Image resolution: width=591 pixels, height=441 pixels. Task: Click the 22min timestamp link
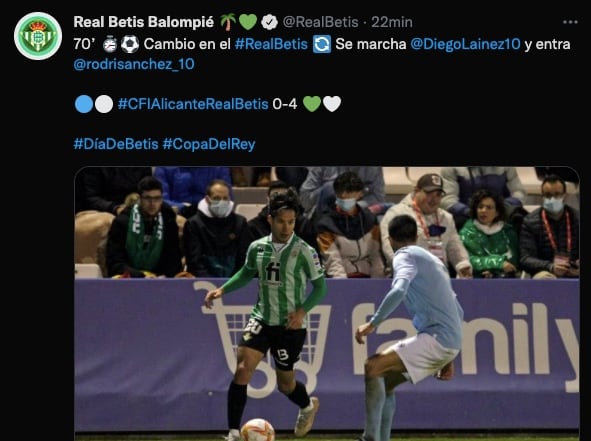392,22
